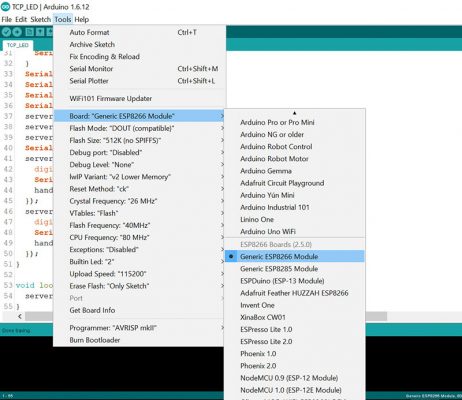Expand Flash Size: 512K submenu
462x400 pixels.
tap(139, 140)
